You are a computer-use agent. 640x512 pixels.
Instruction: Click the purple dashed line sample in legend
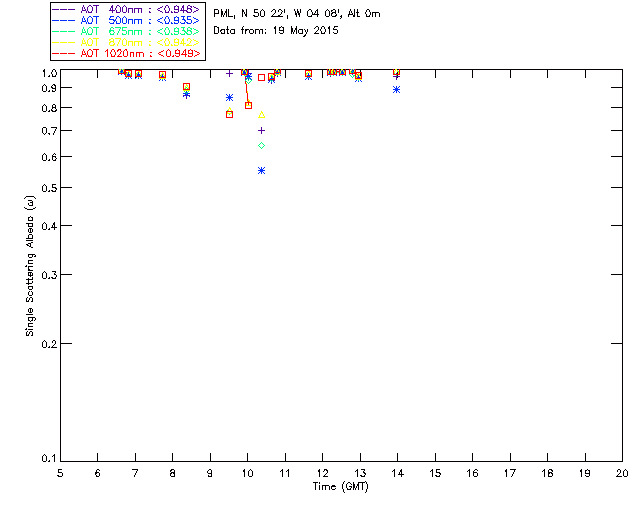[x=64, y=9]
